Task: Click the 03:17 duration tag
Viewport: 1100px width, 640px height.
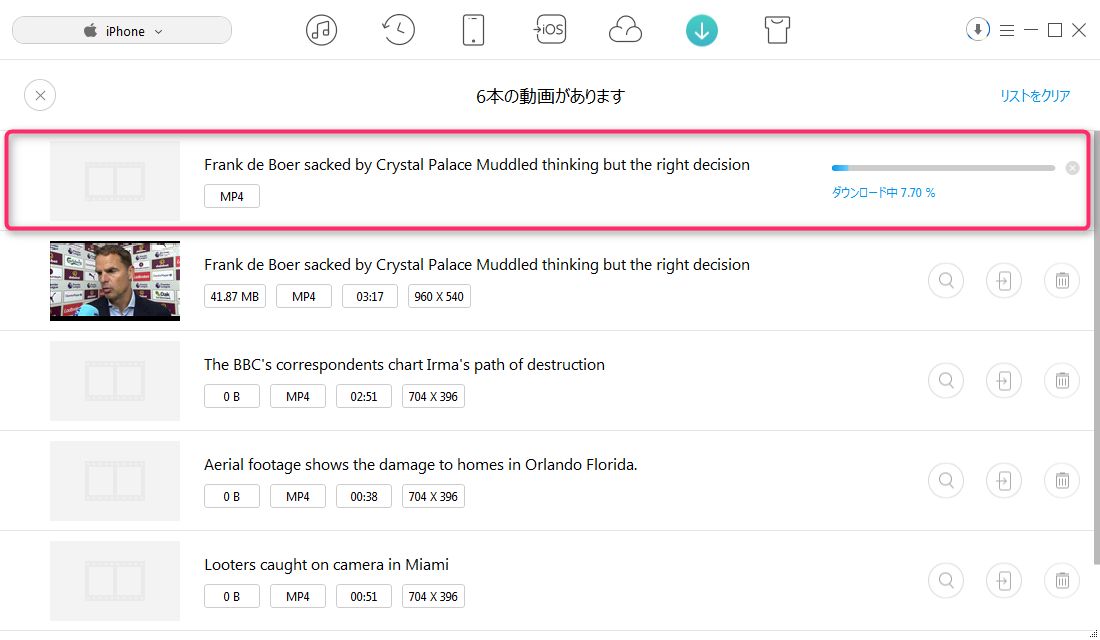Action: [x=370, y=297]
